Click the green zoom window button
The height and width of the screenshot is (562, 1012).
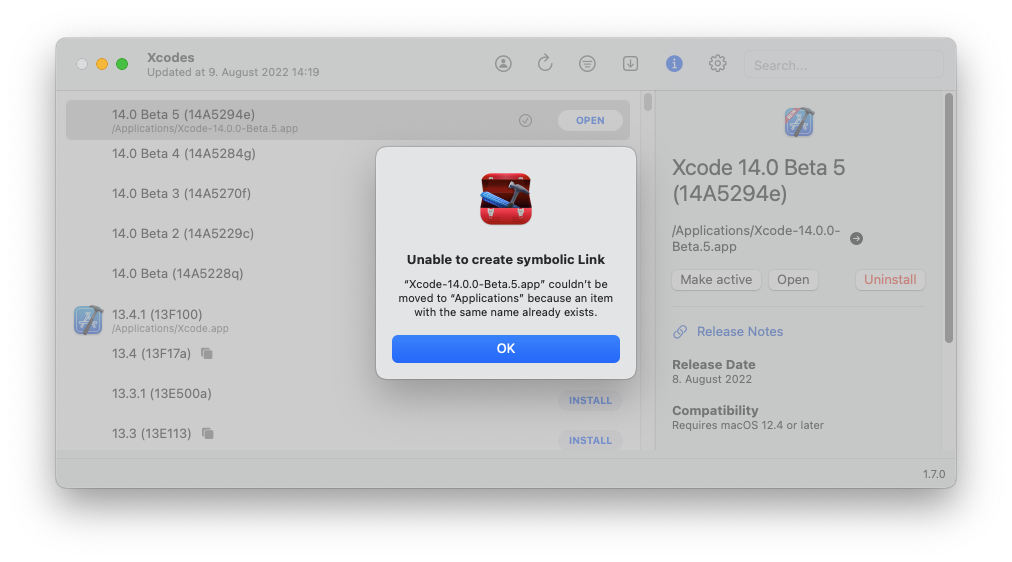[122, 64]
